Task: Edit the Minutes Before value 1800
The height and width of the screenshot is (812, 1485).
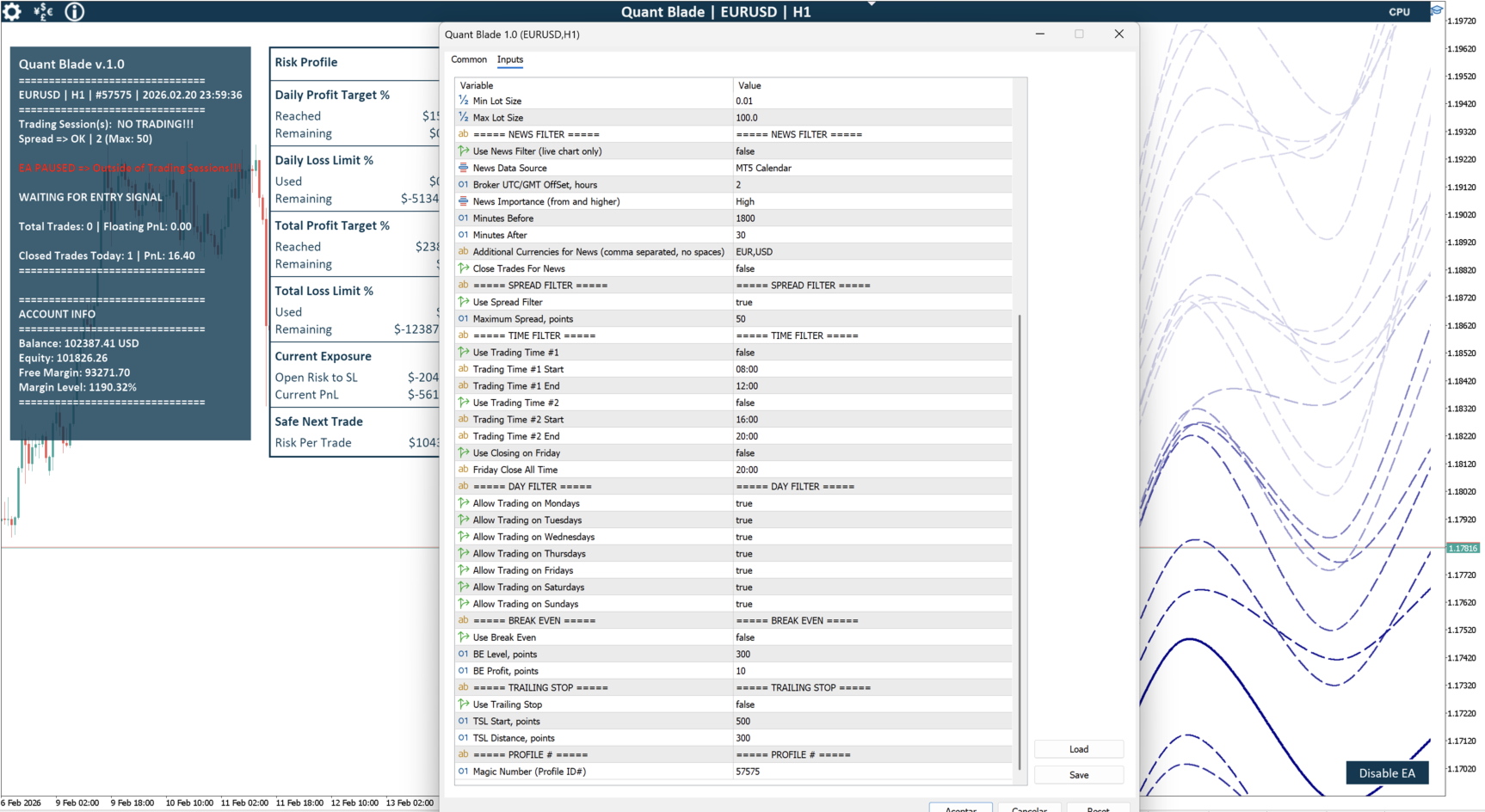Action: pos(872,218)
